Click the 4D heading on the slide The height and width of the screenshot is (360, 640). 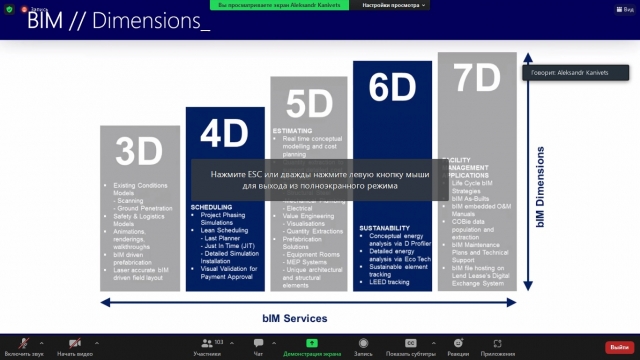[x=224, y=133]
